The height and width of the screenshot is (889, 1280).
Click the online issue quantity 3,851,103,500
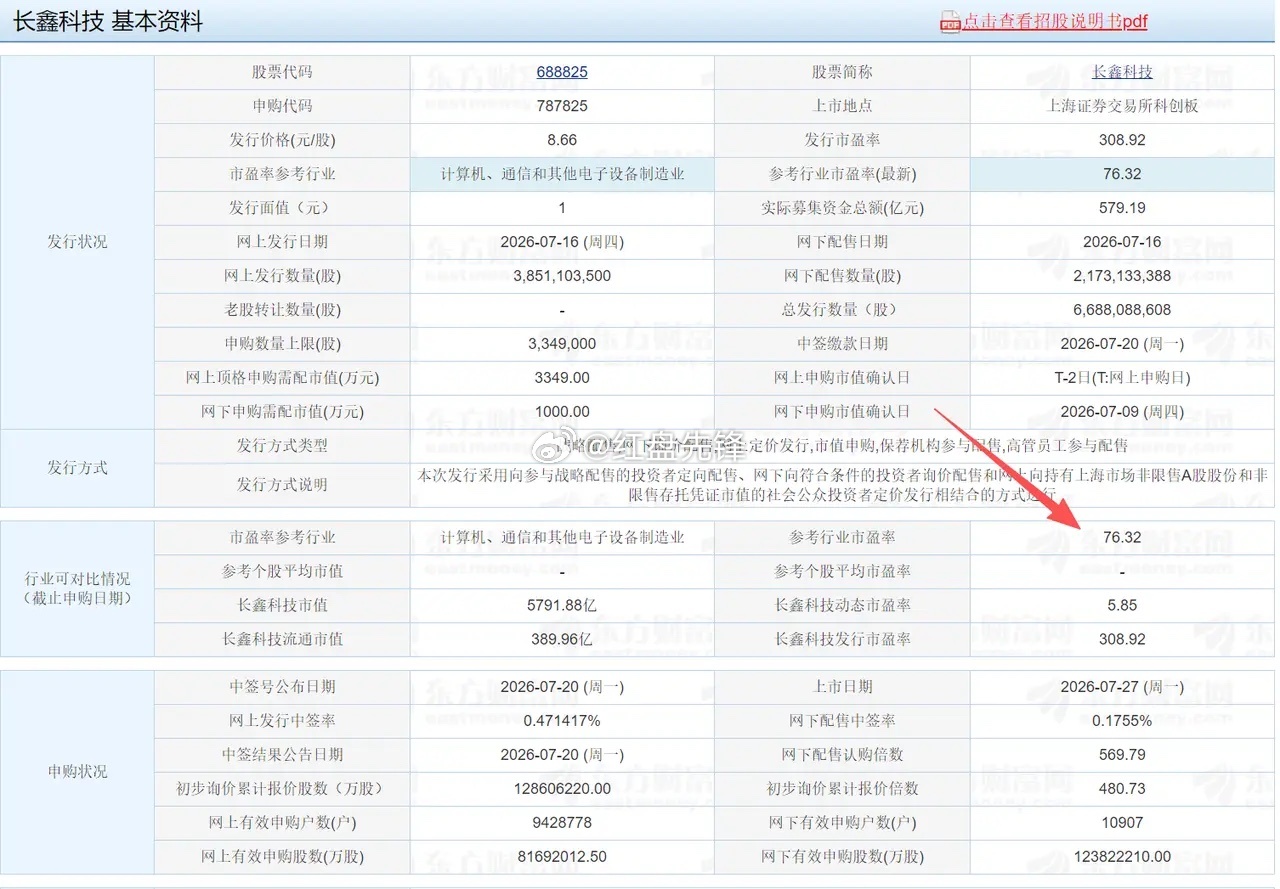[562, 276]
